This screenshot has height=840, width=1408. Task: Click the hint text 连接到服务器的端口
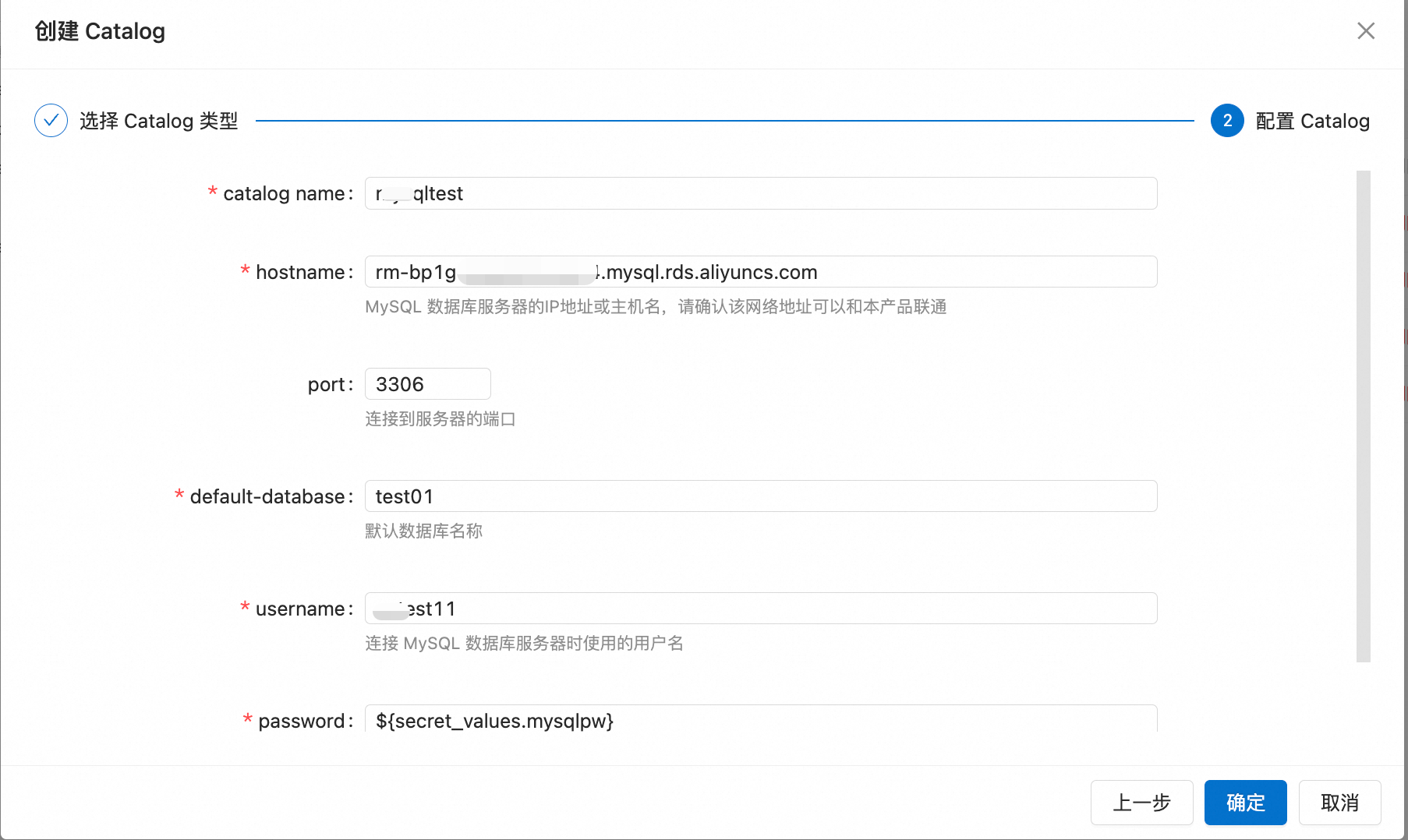coord(440,419)
